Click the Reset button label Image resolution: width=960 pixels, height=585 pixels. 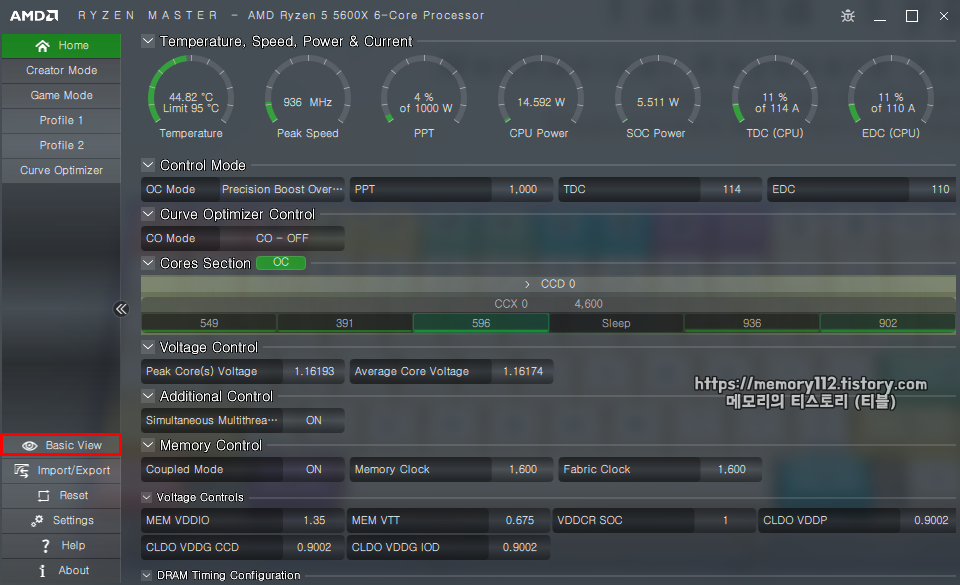(73, 496)
